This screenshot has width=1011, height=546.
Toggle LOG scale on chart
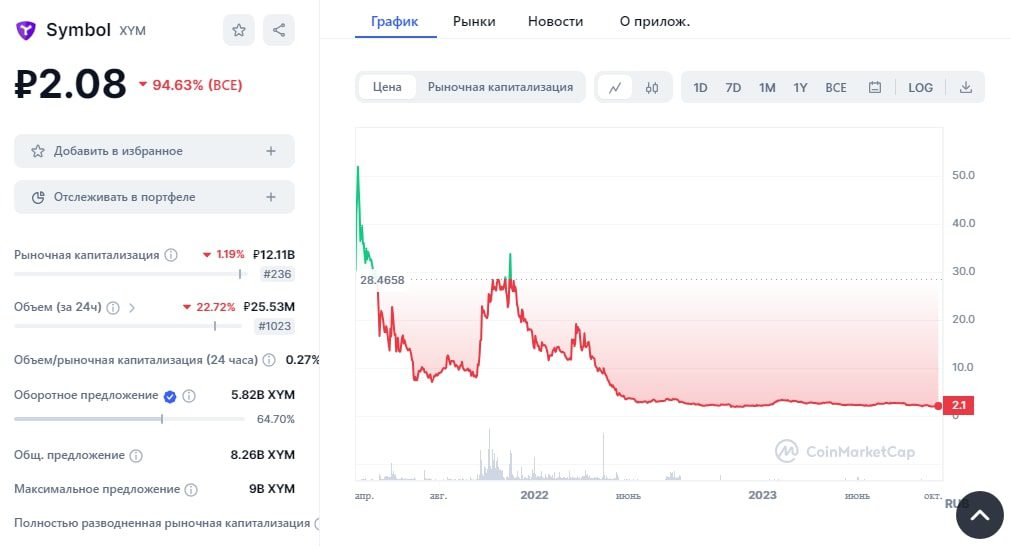coord(920,87)
